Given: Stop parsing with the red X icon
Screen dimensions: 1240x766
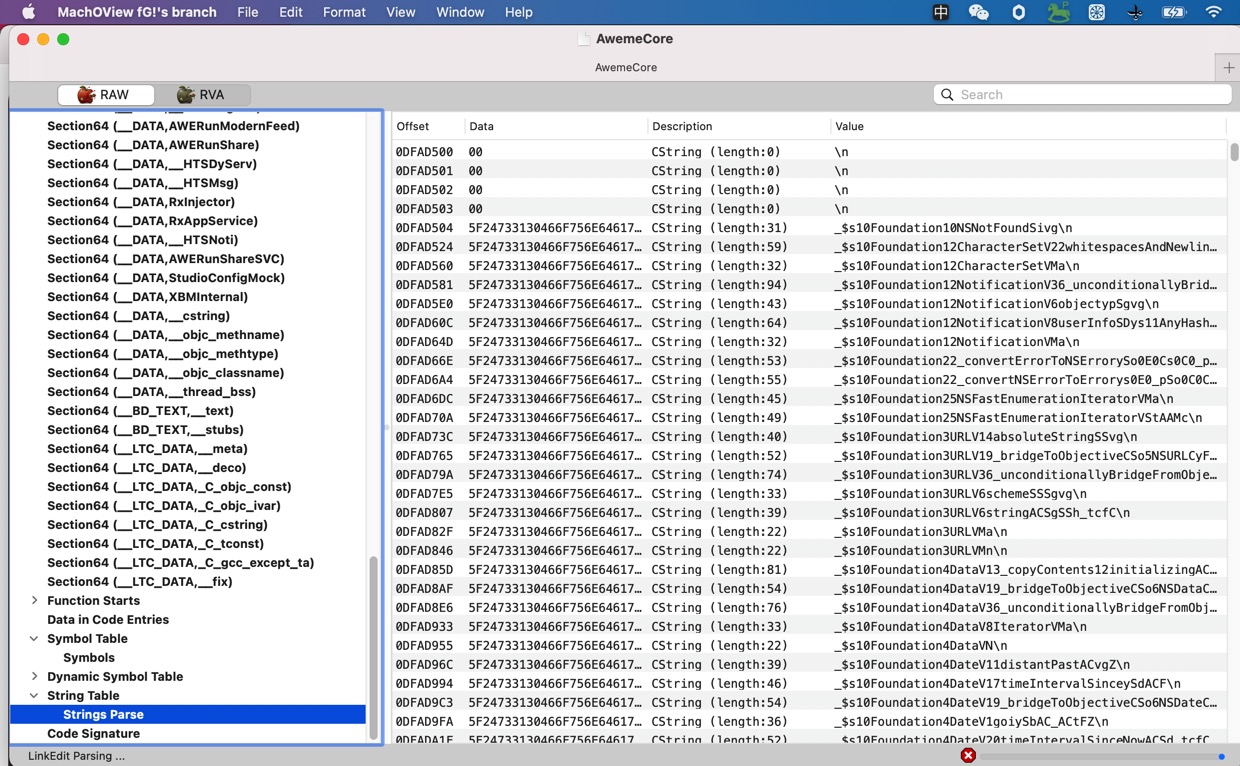Looking at the screenshot, I should click(x=968, y=755).
